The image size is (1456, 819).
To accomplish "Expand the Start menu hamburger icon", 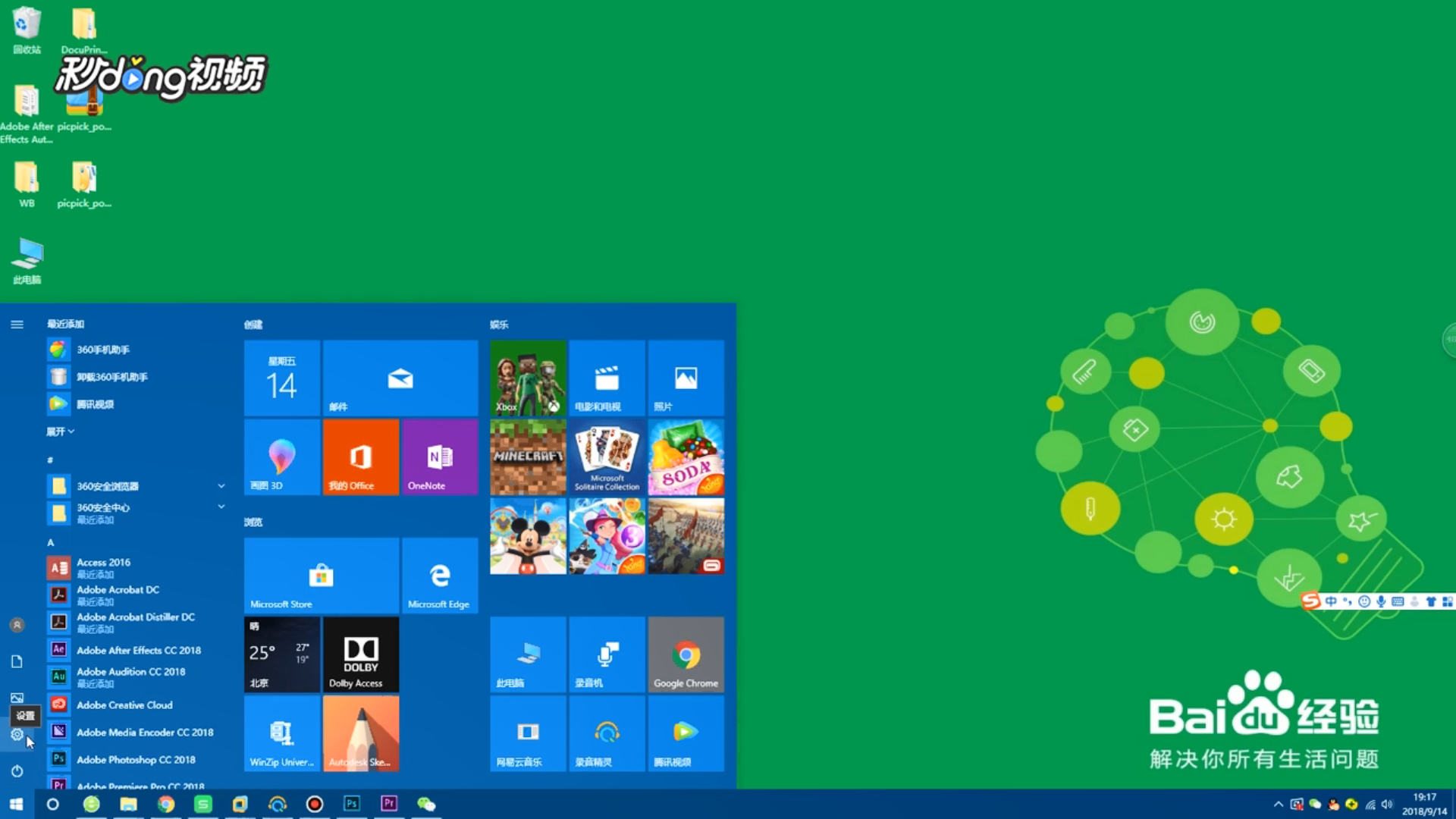I will point(17,325).
